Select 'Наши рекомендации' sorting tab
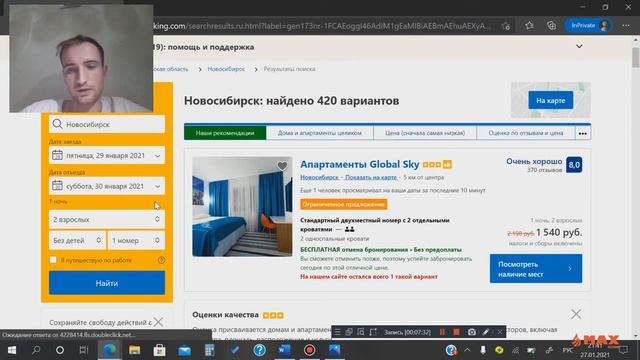Viewport: 640px width, 360px height. click(x=225, y=133)
